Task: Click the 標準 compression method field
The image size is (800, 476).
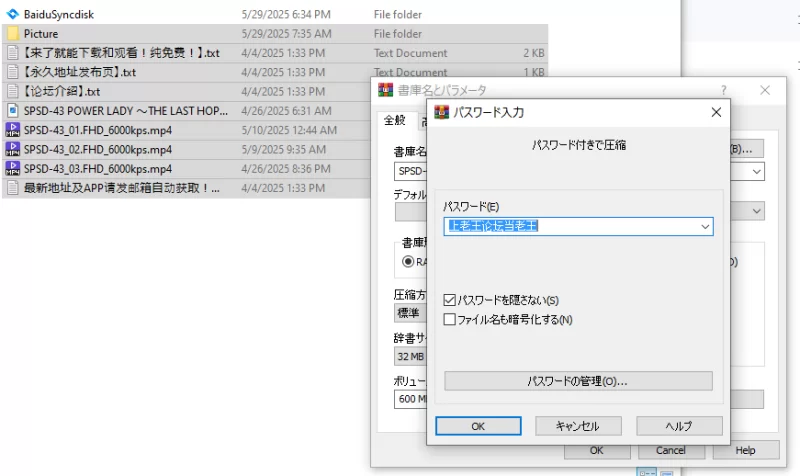Action: 411,313
